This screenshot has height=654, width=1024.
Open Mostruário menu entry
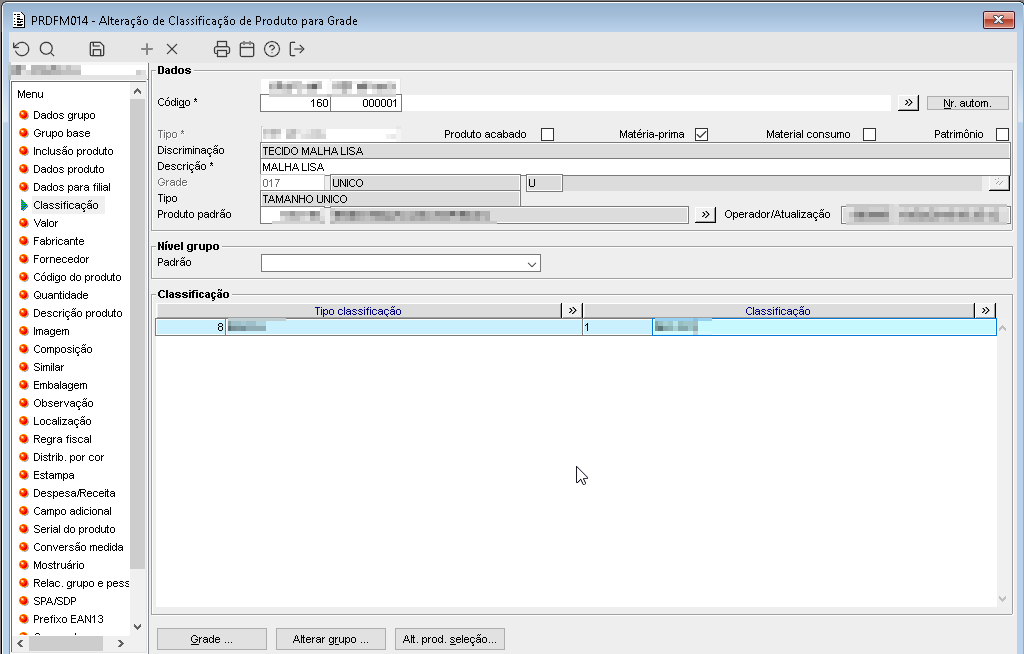59,565
